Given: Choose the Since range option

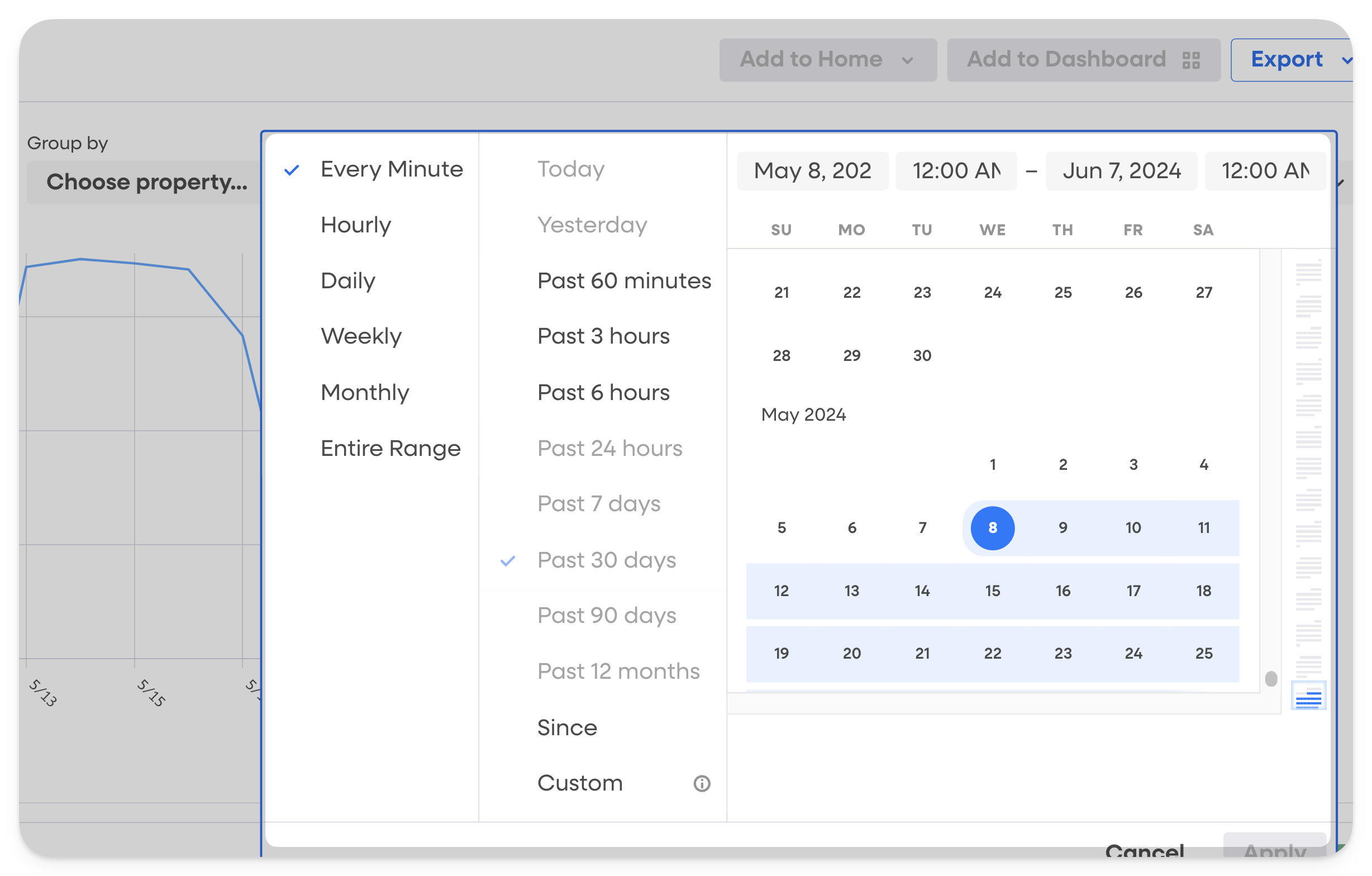Looking at the screenshot, I should click(x=567, y=728).
